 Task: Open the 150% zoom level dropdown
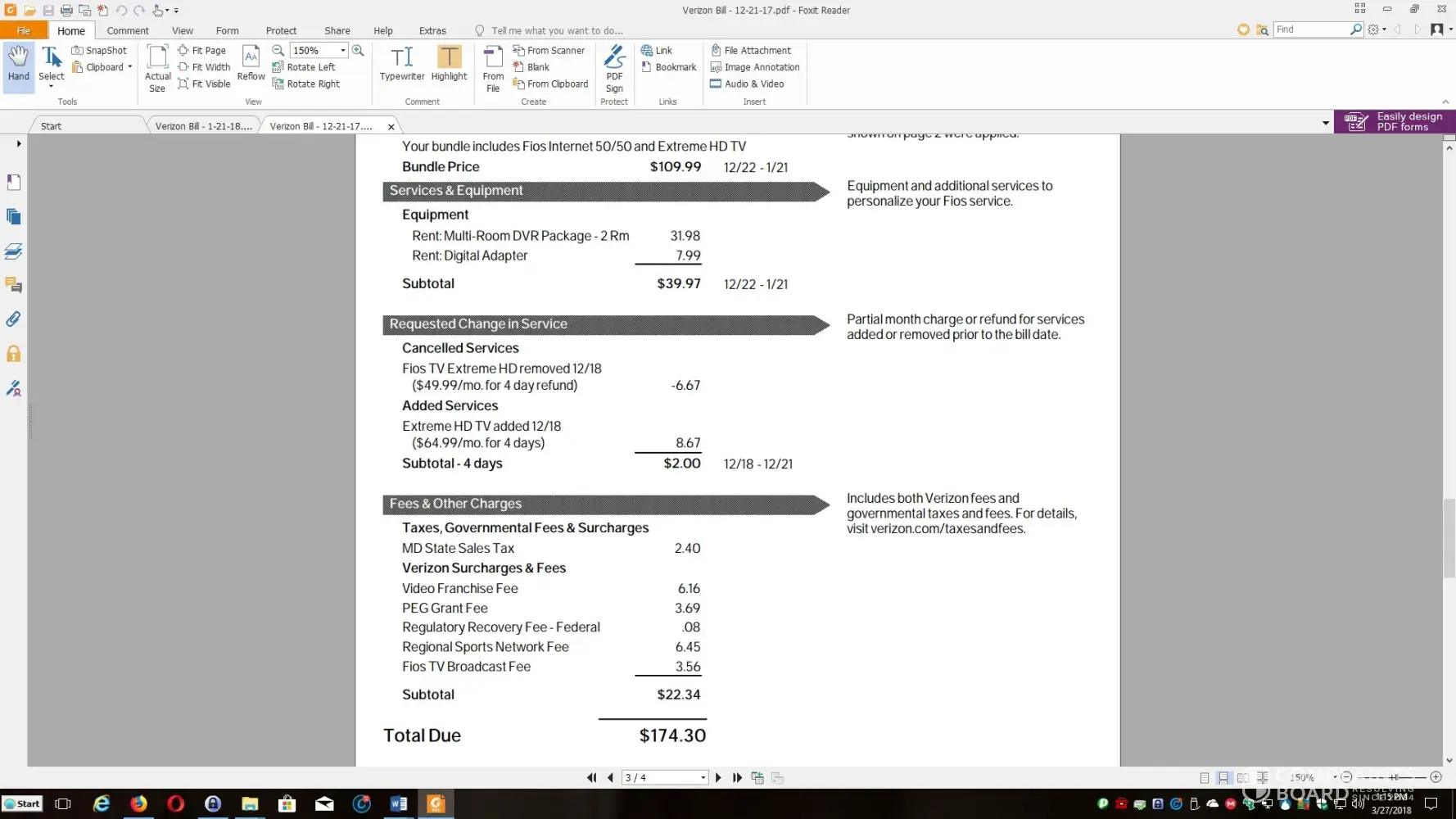click(342, 50)
